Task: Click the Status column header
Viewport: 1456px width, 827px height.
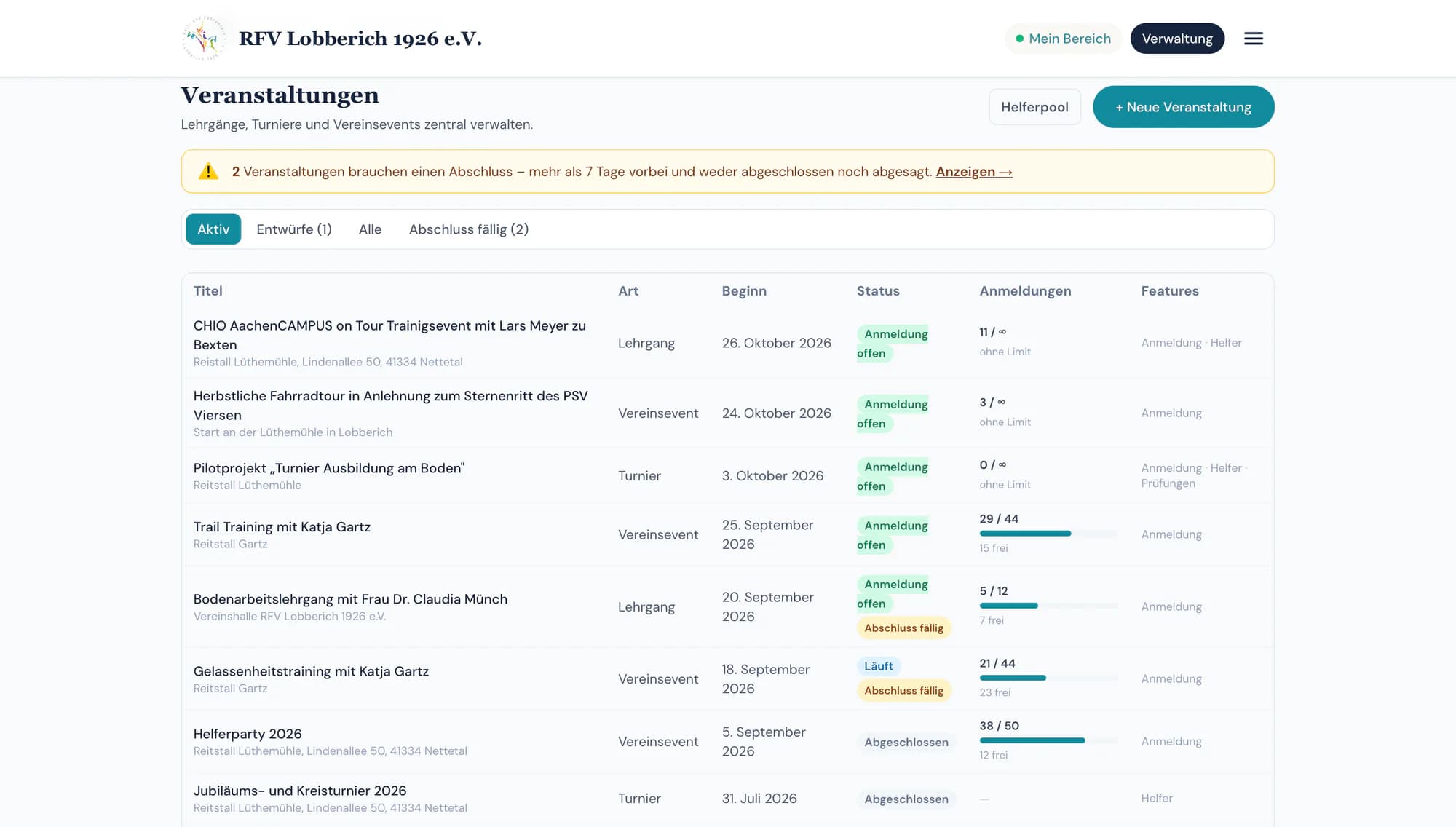Action: point(878,291)
